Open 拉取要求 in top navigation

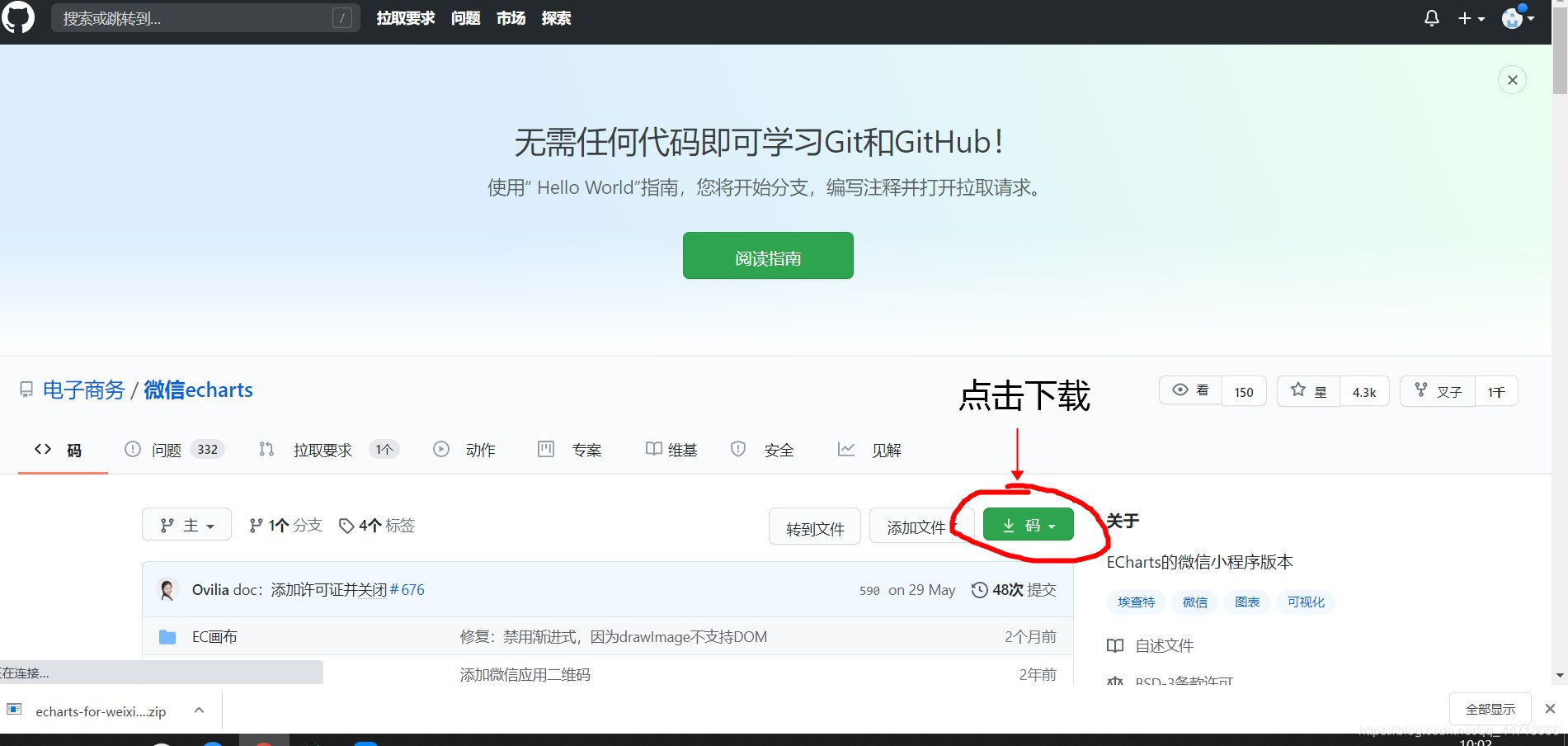405,18
